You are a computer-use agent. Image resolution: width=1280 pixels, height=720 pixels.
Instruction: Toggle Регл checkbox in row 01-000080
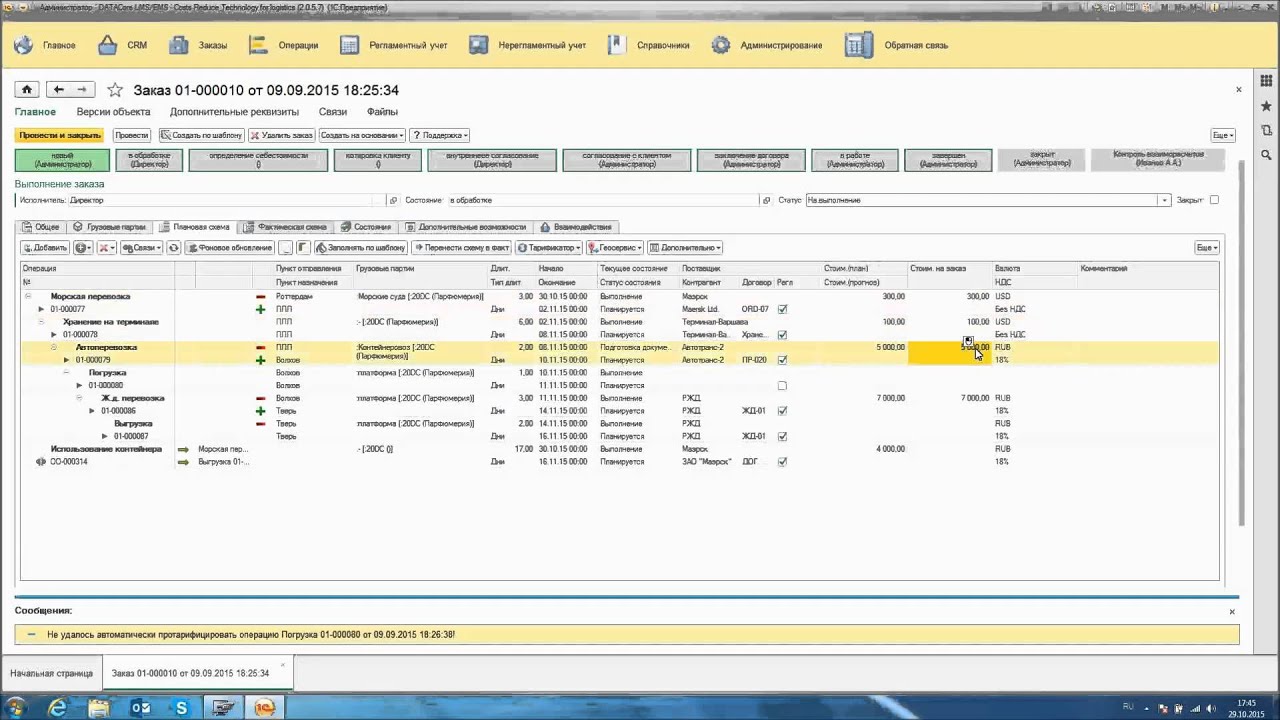(782, 385)
